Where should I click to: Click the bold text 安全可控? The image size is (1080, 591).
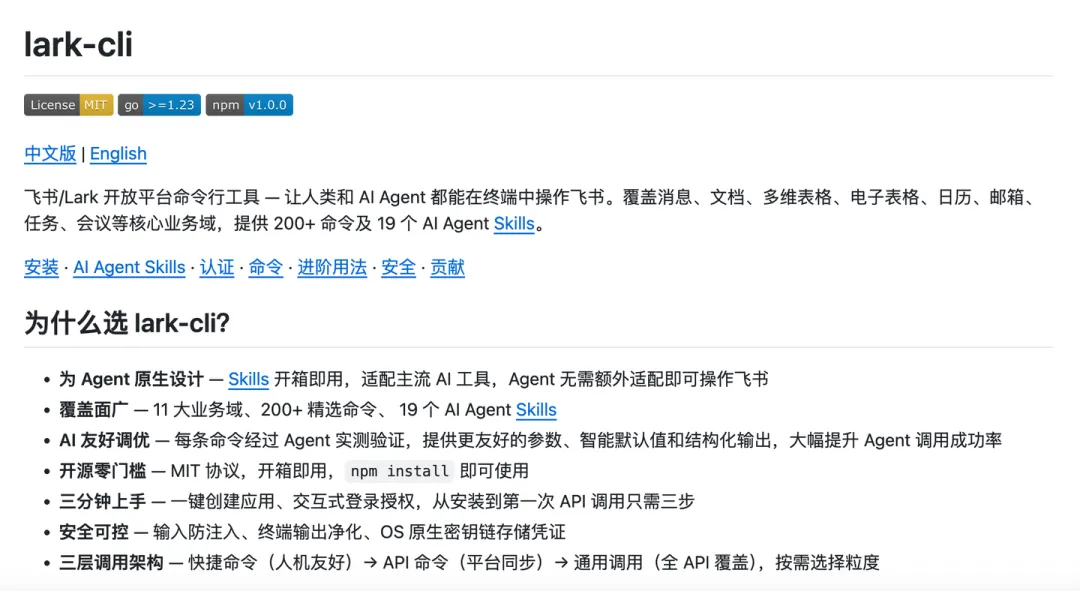[x=94, y=532]
